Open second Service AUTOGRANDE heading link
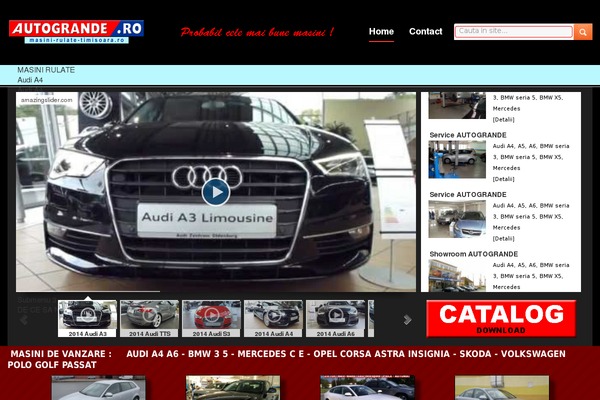Screen dimensions: 600x400 [x=468, y=194]
